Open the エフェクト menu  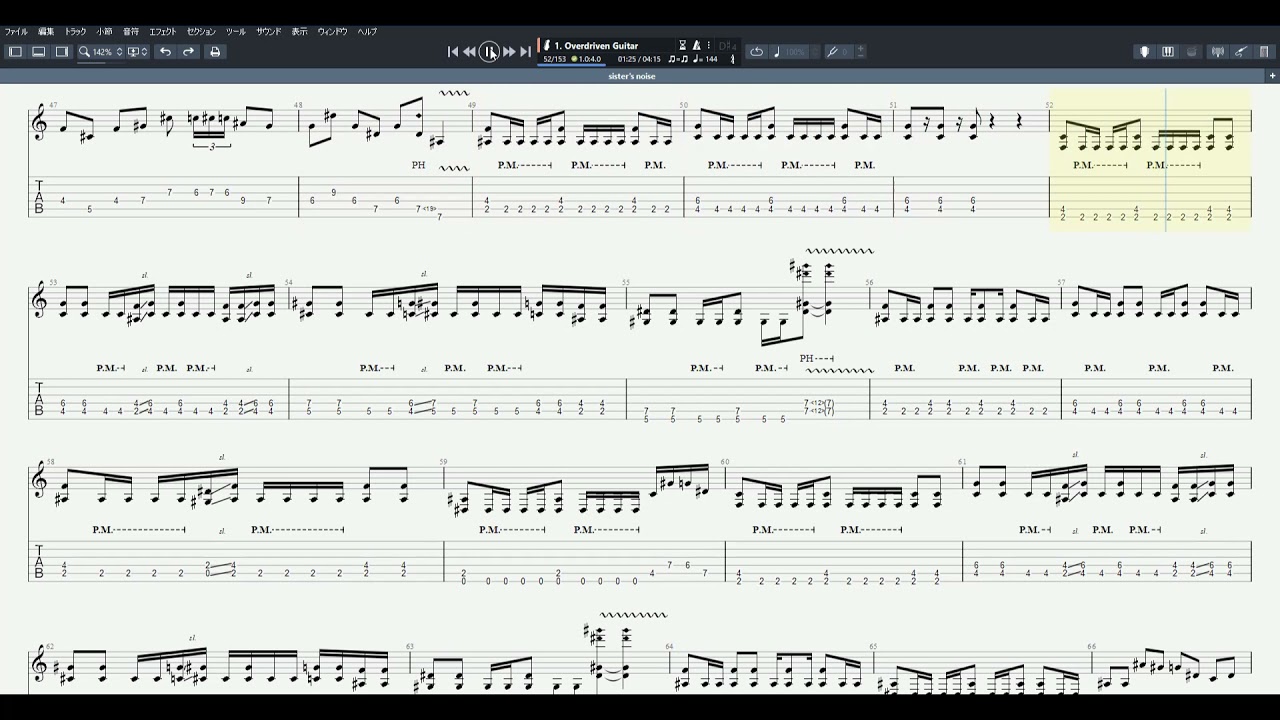pos(163,32)
